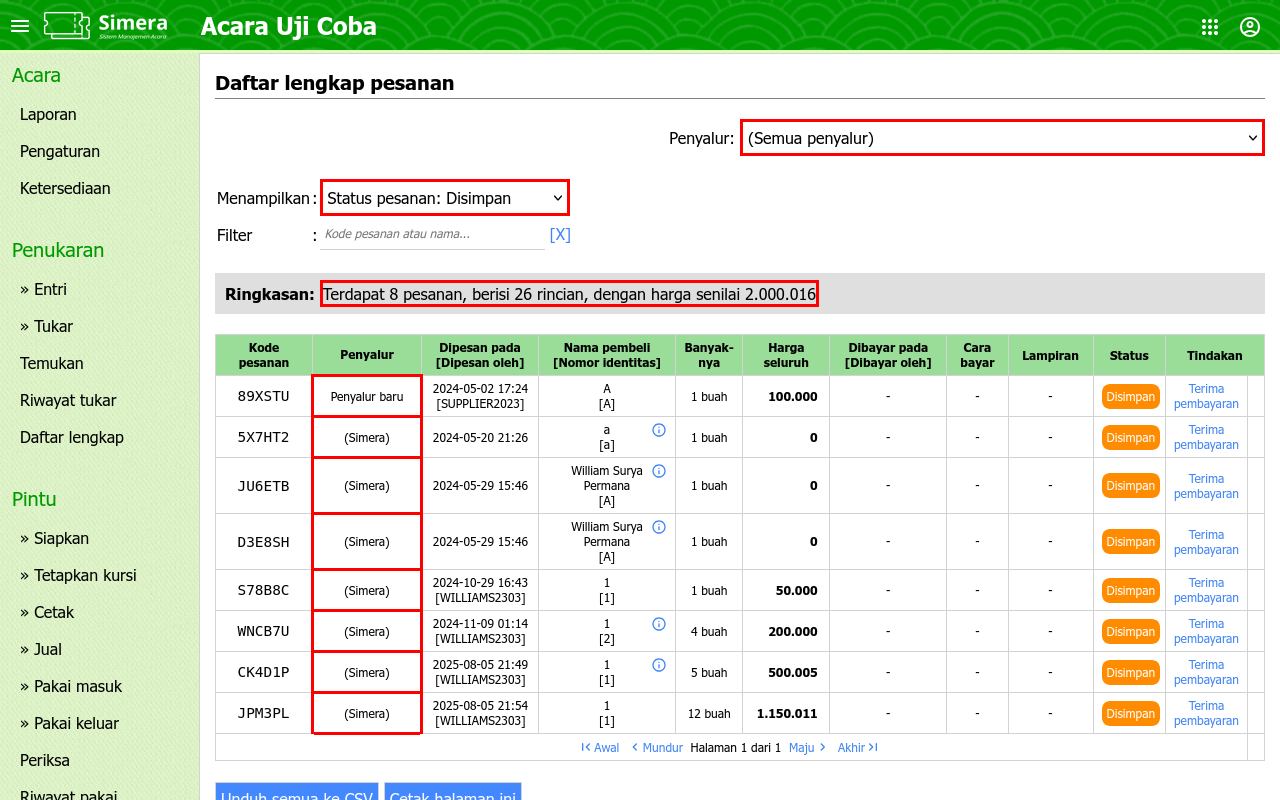Open Daftar lengkap sidebar item
This screenshot has width=1280, height=800.
[72, 437]
